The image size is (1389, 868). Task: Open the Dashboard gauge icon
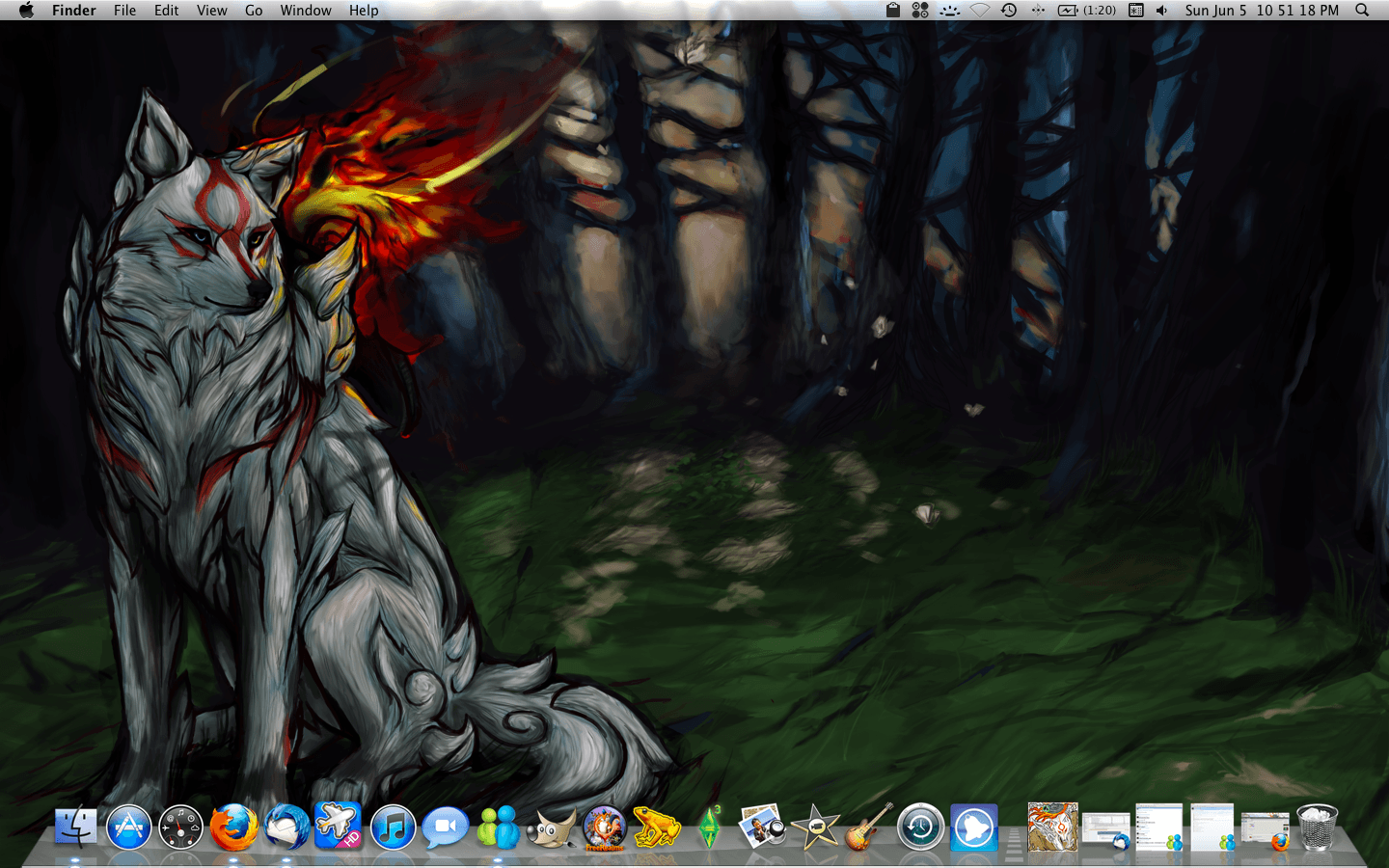[180, 827]
